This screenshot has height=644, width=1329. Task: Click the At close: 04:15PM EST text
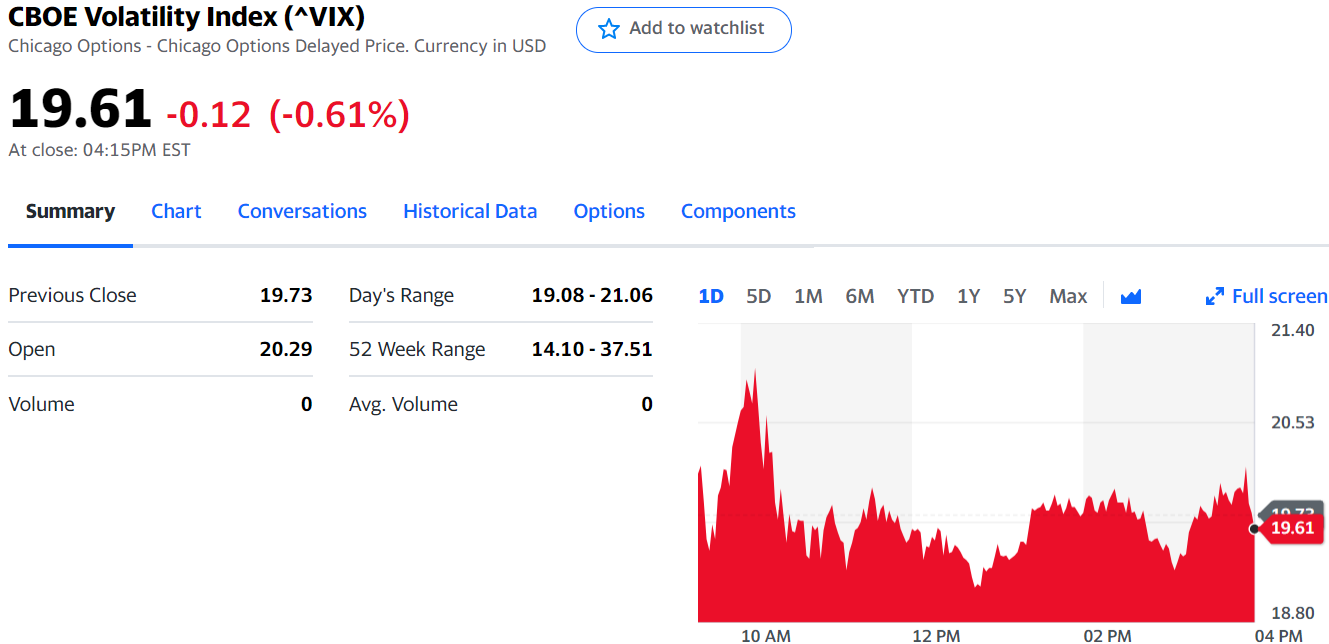99,150
